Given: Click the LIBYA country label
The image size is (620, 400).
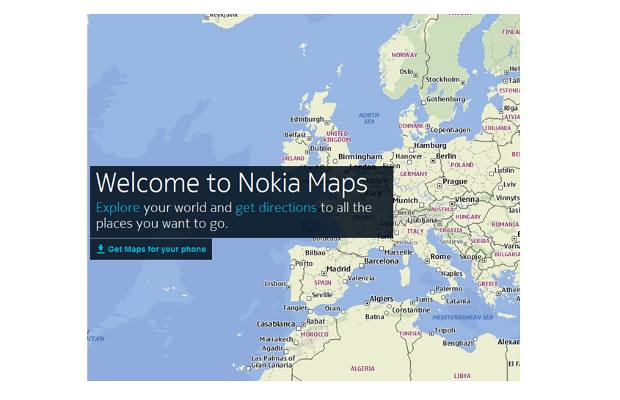Looking at the screenshot, I should tap(462, 375).
